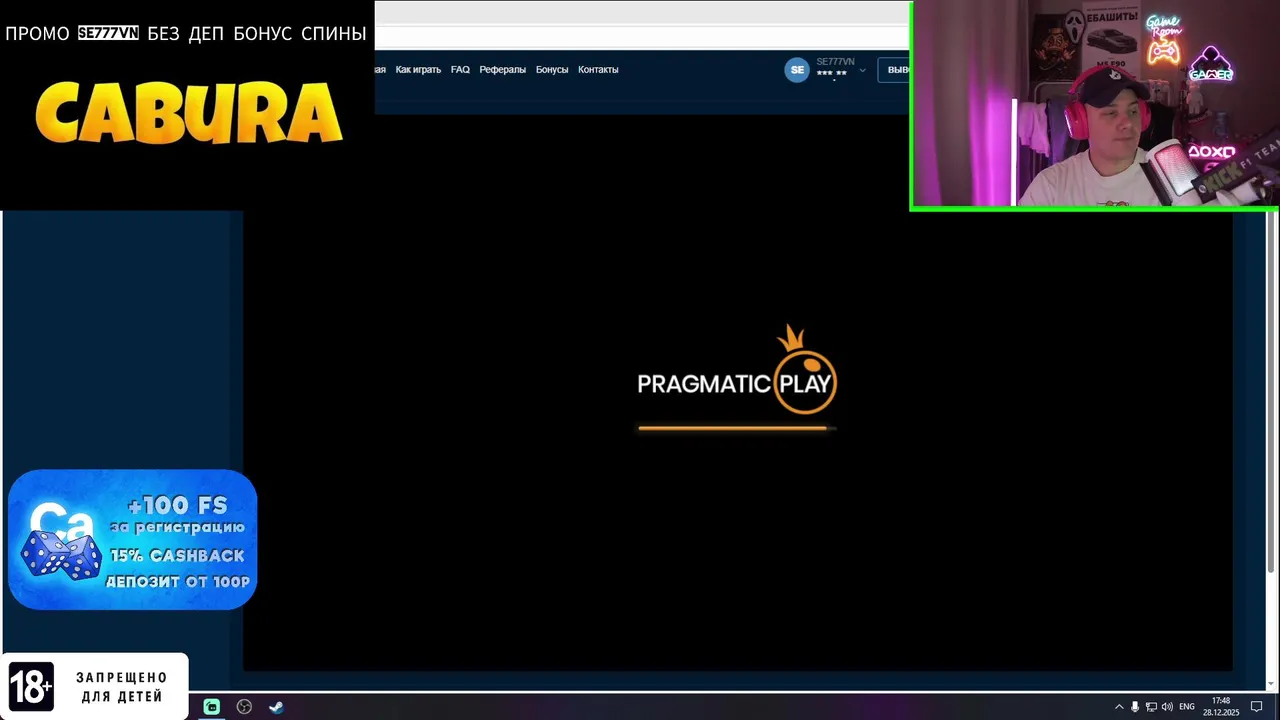Viewport: 1280px width, 720px height.
Task: Open the taskbar clock showing 17:48
Action: 1221,707
